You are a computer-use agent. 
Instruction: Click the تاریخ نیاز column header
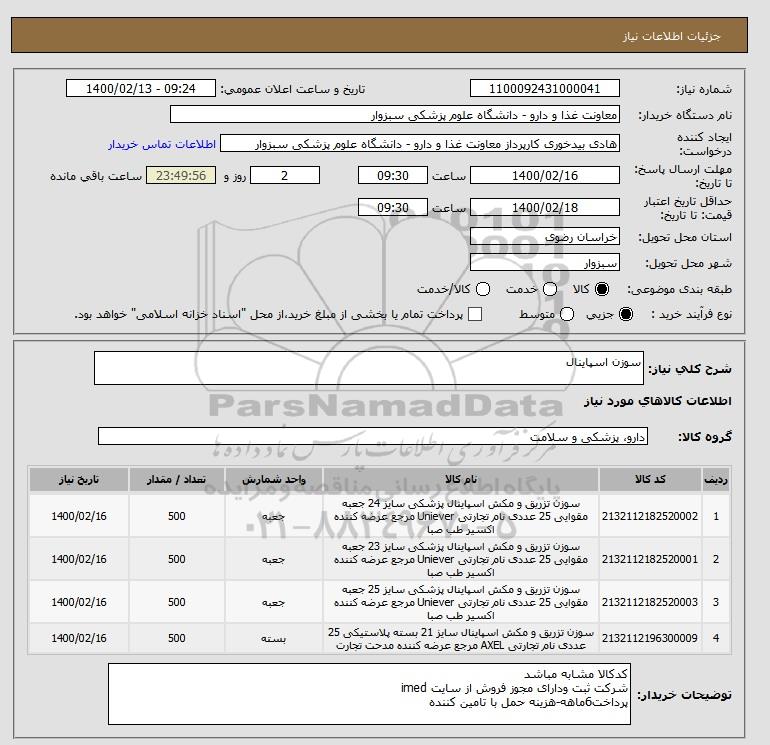click(x=79, y=479)
